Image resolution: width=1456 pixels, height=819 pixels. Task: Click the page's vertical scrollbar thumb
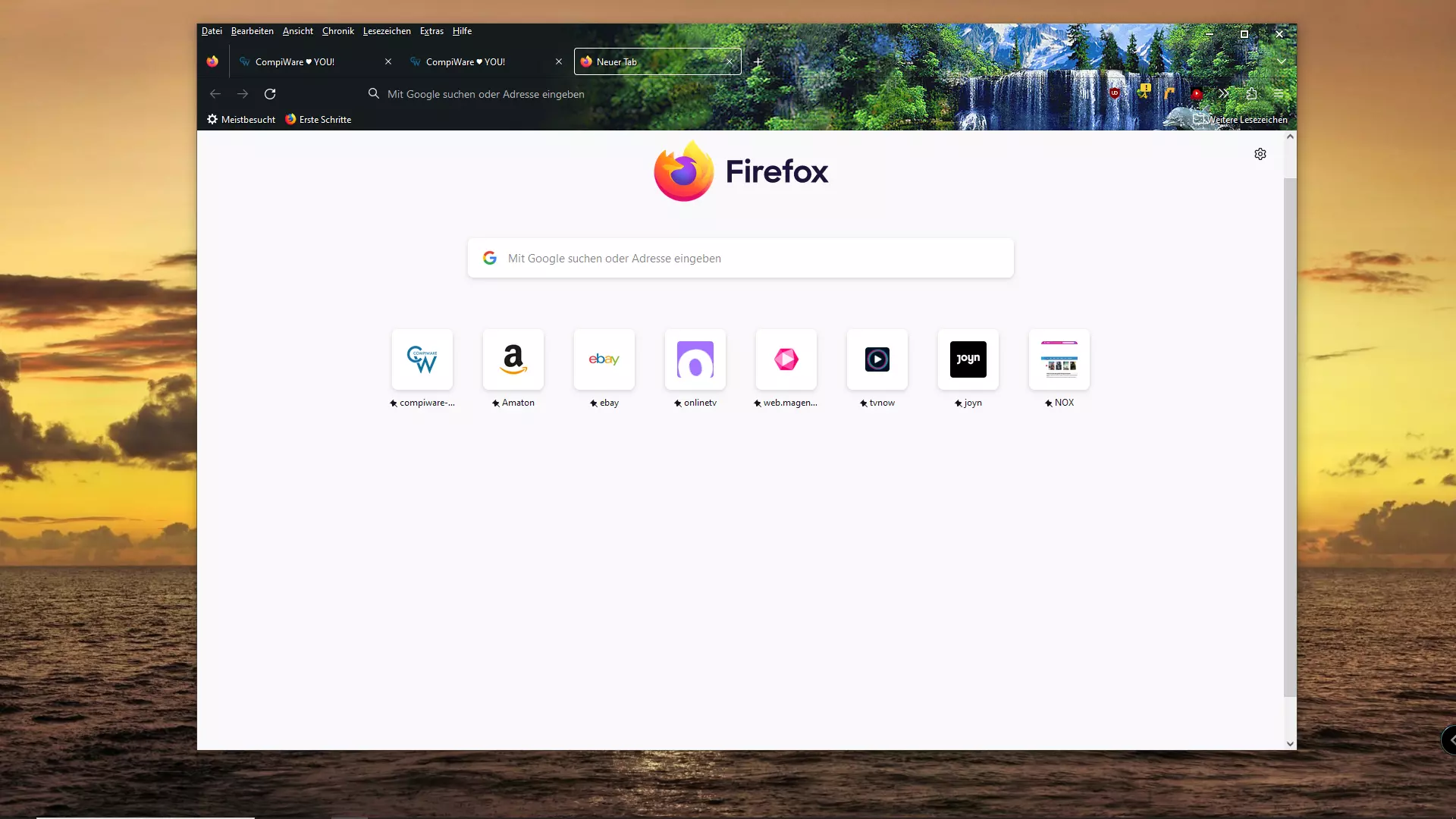click(x=1290, y=438)
